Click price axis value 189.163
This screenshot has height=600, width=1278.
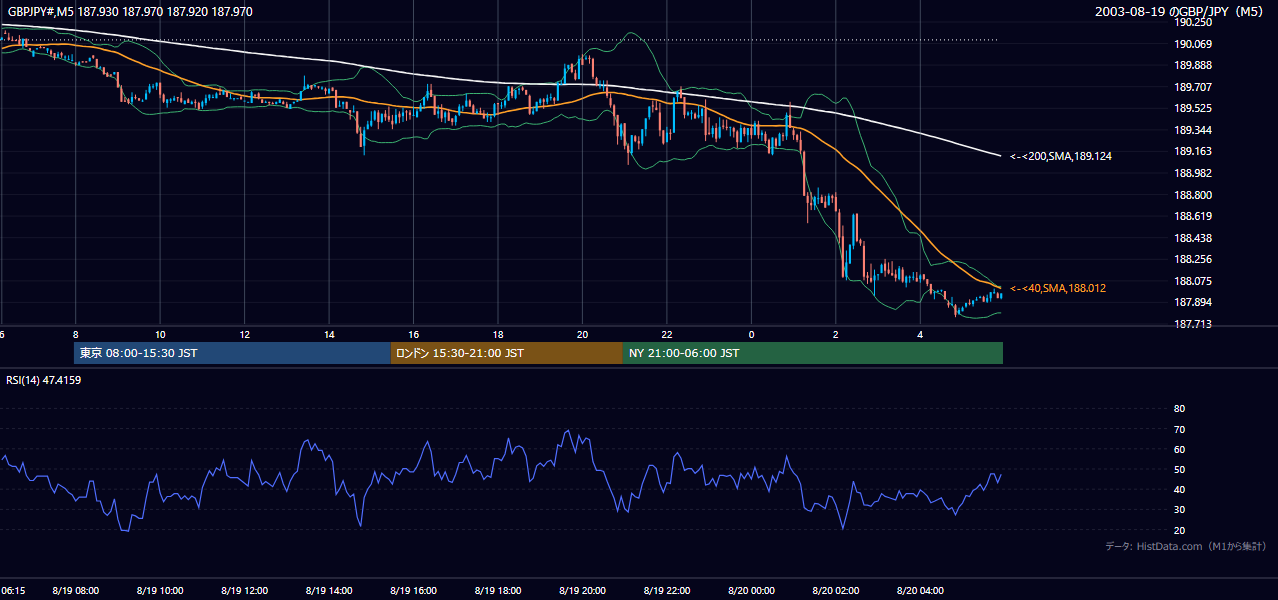pyautogui.click(x=1193, y=152)
